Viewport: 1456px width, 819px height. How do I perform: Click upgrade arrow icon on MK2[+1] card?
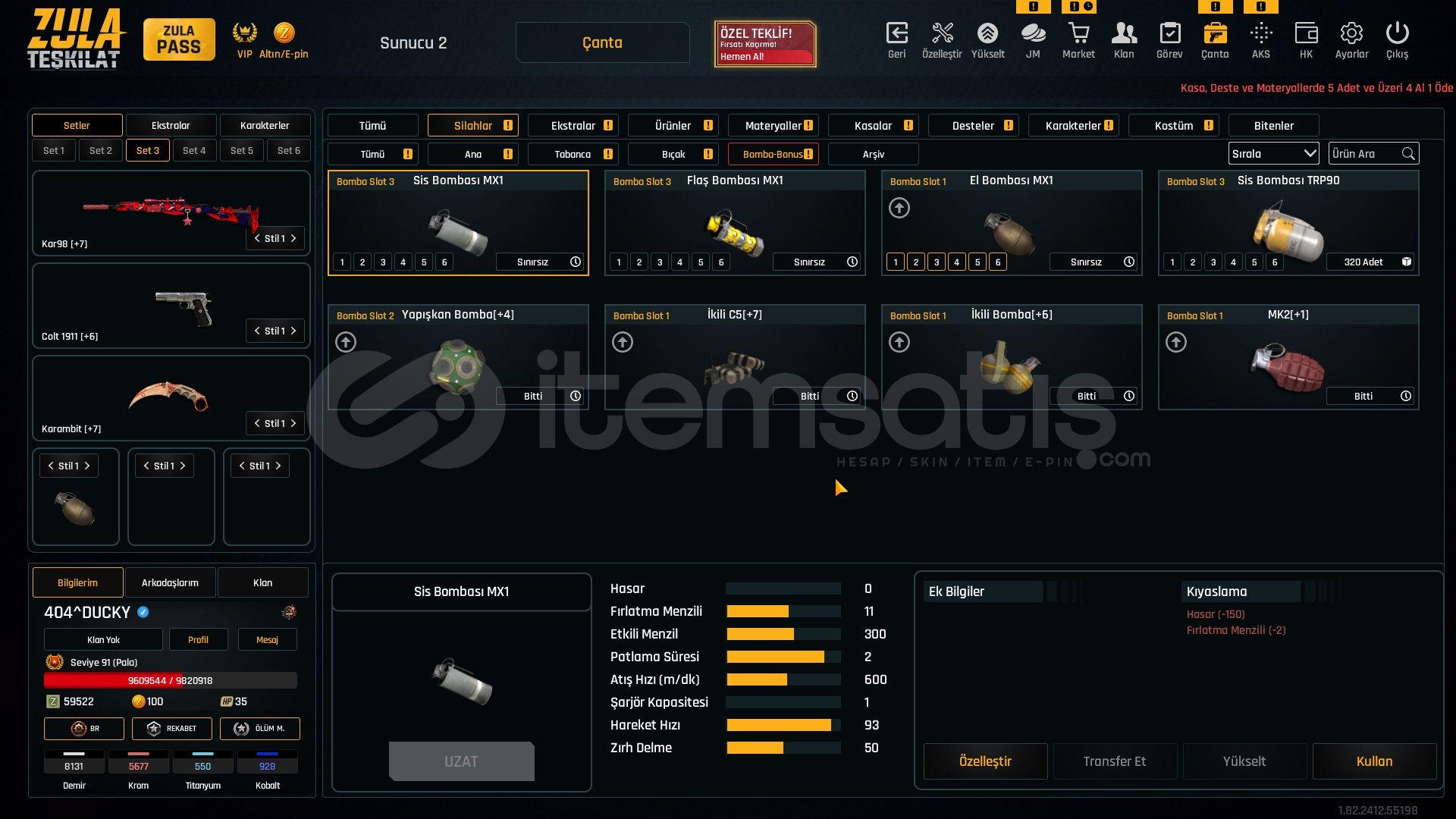click(x=1176, y=342)
